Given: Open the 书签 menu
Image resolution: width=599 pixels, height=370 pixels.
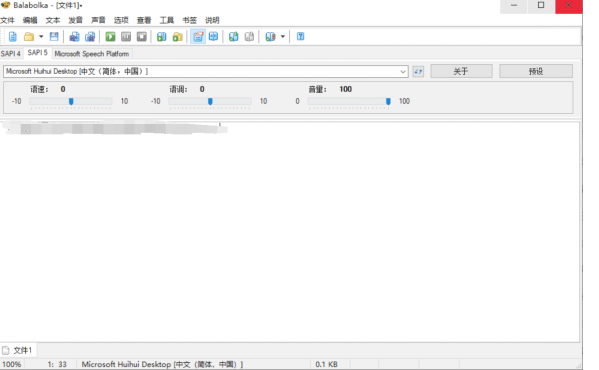Looking at the screenshot, I should tap(189, 20).
